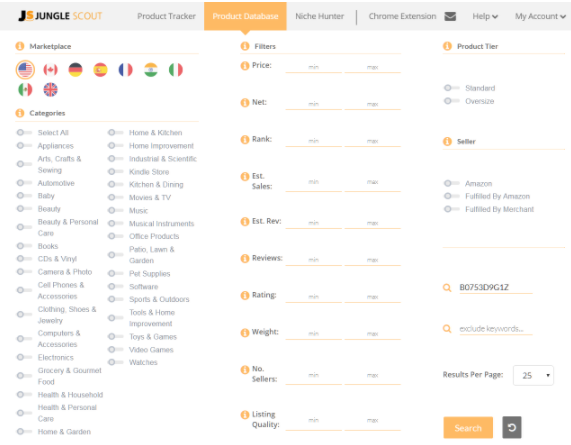
Task: Select the Canada marketplace flag
Action: (x=50, y=70)
